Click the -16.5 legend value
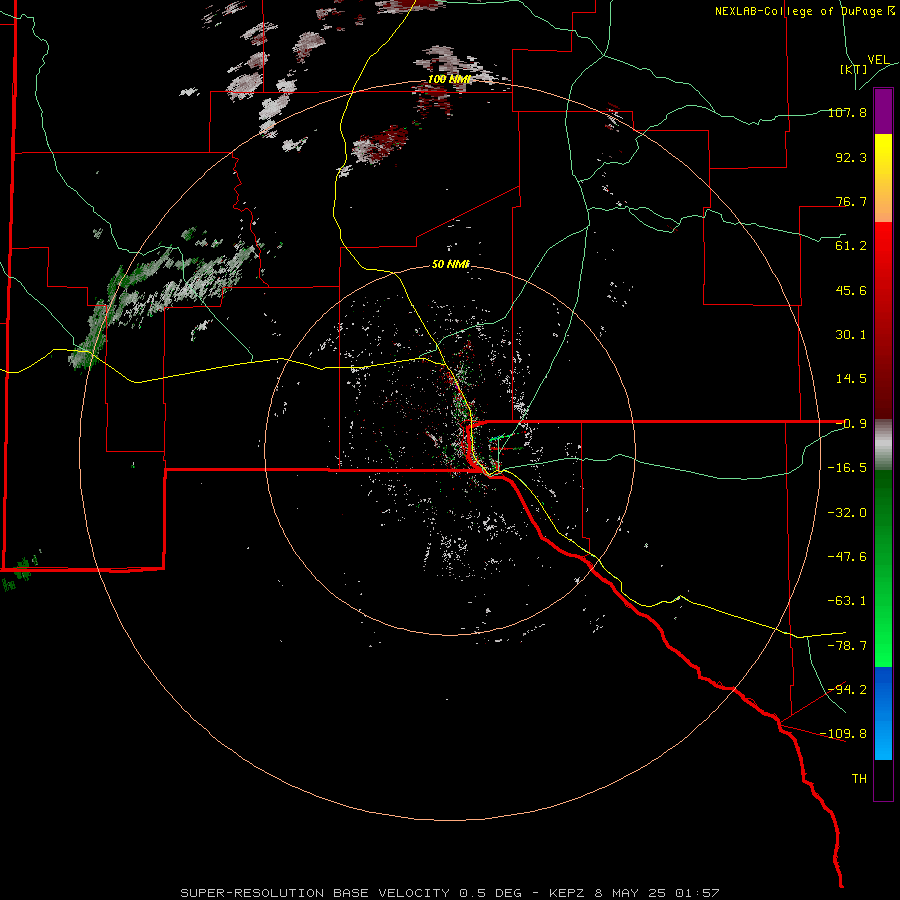This screenshot has width=900, height=900. click(x=847, y=468)
